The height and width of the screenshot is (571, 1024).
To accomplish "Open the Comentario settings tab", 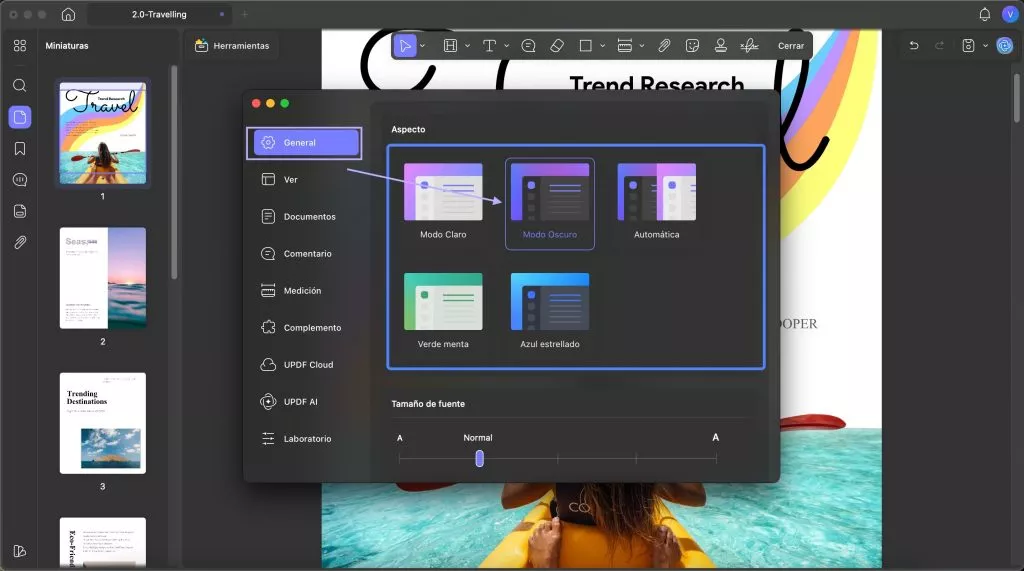I will (x=304, y=253).
